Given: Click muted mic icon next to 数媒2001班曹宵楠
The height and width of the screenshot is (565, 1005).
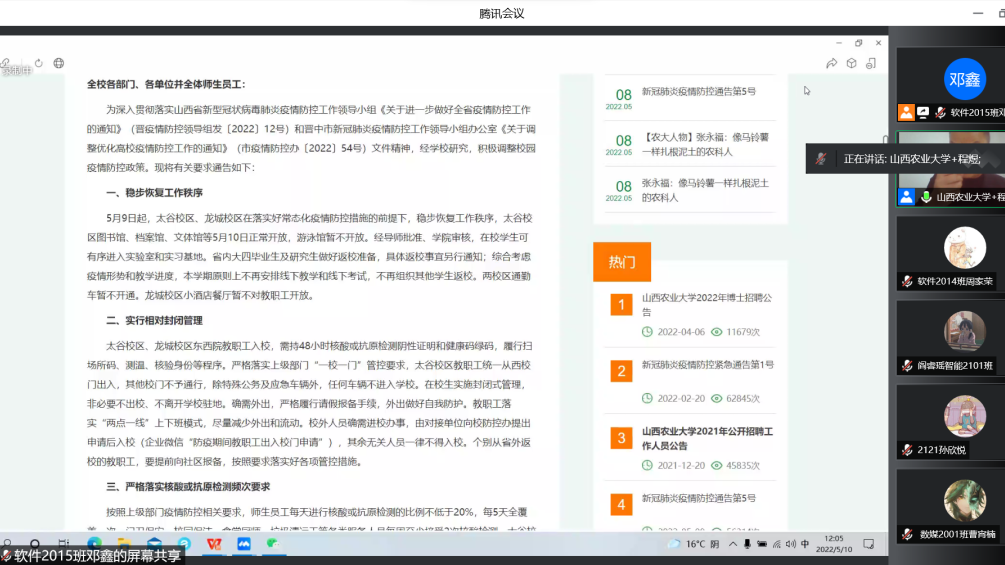Looking at the screenshot, I should [907, 534].
